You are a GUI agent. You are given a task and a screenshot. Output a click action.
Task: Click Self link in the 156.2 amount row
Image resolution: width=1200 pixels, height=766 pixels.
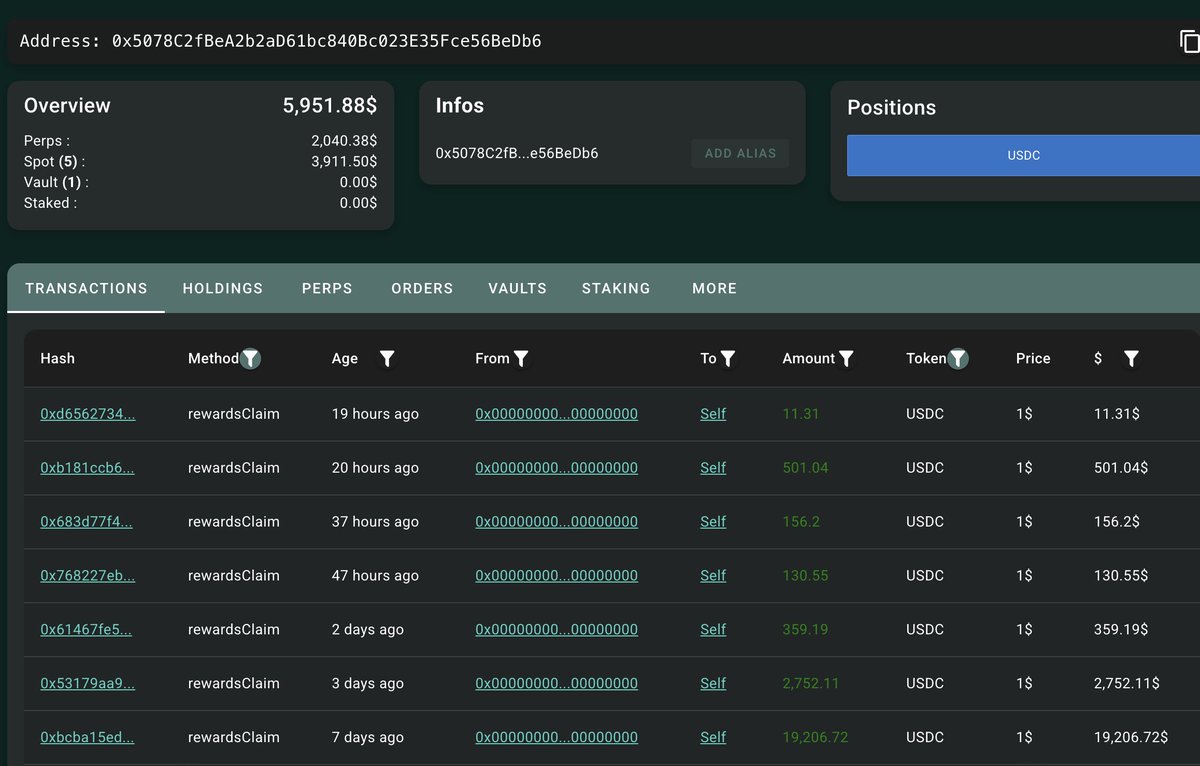pyautogui.click(x=713, y=522)
